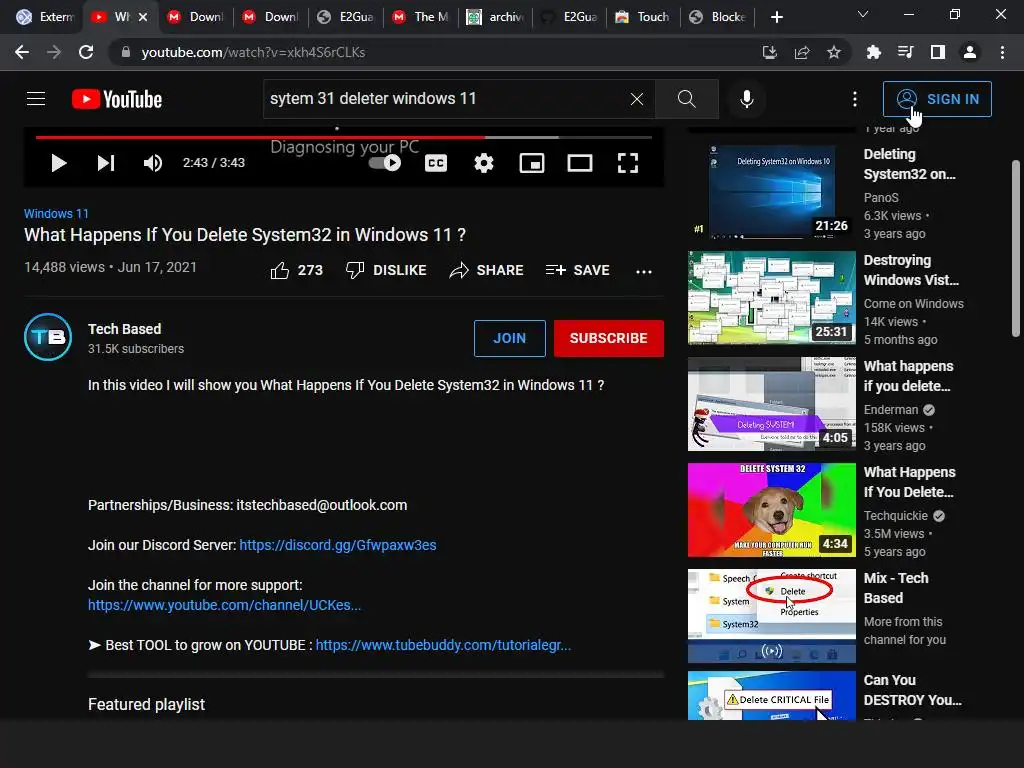This screenshot has width=1024, height=768.
Task: Open the Tech Based channel avatar
Action: tap(48, 337)
